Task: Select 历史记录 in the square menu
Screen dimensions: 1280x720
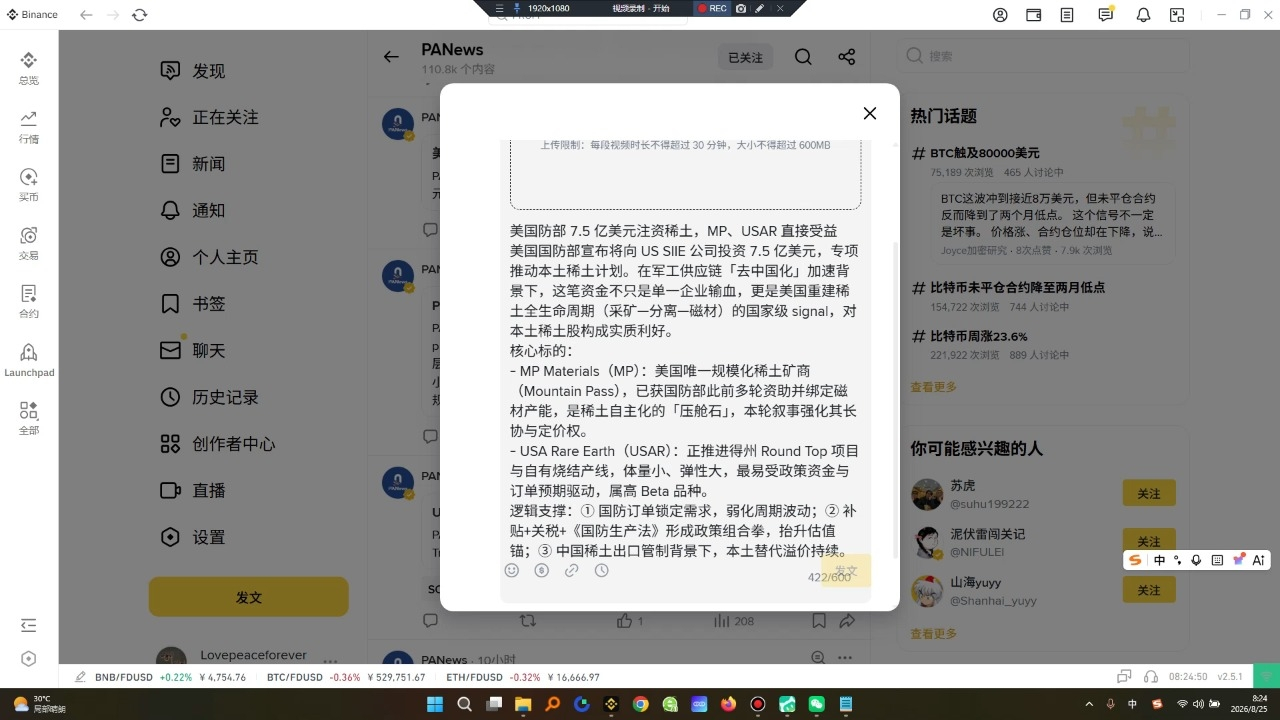Action: pos(208,397)
